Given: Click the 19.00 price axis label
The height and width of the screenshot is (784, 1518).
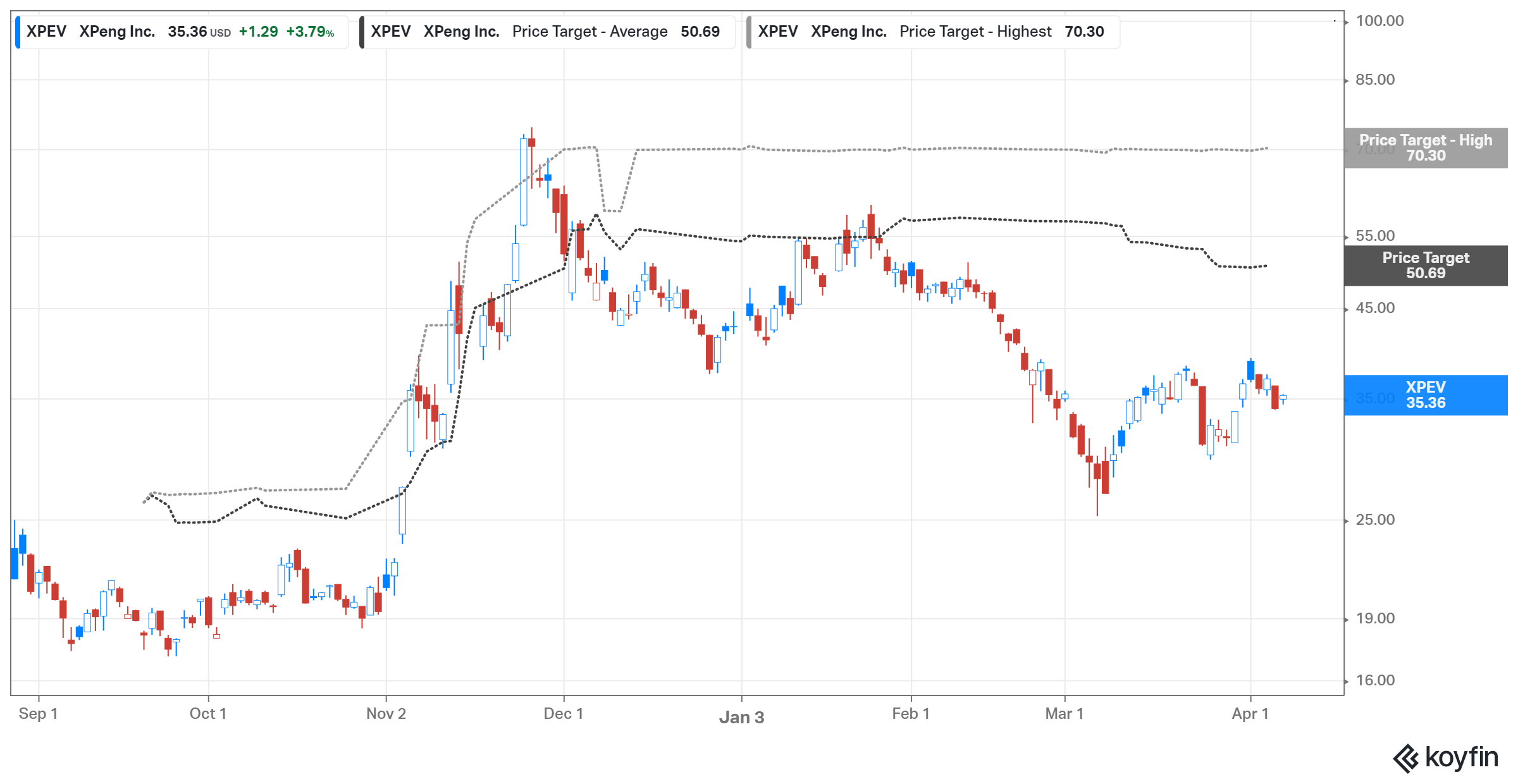Looking at the screenshot, I should [1375, 618].
